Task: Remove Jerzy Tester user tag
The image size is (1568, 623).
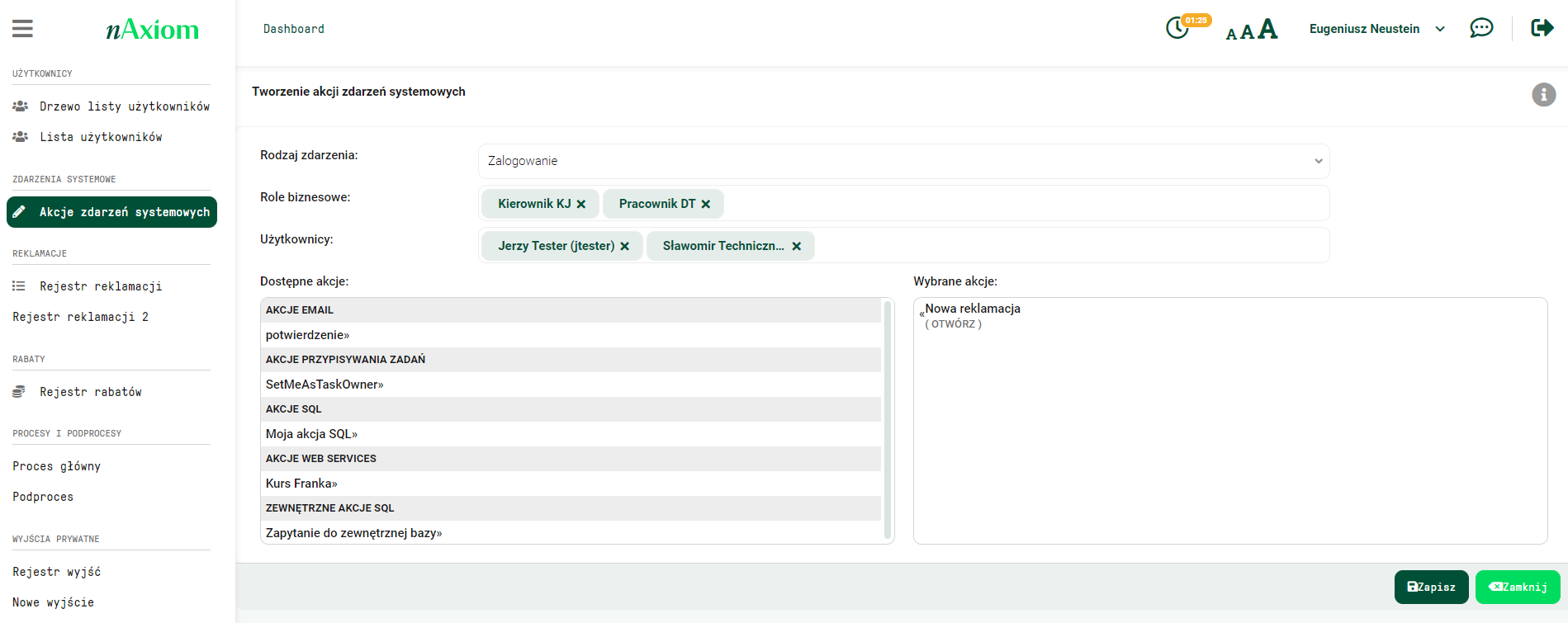Action: (x=625, y=247)
